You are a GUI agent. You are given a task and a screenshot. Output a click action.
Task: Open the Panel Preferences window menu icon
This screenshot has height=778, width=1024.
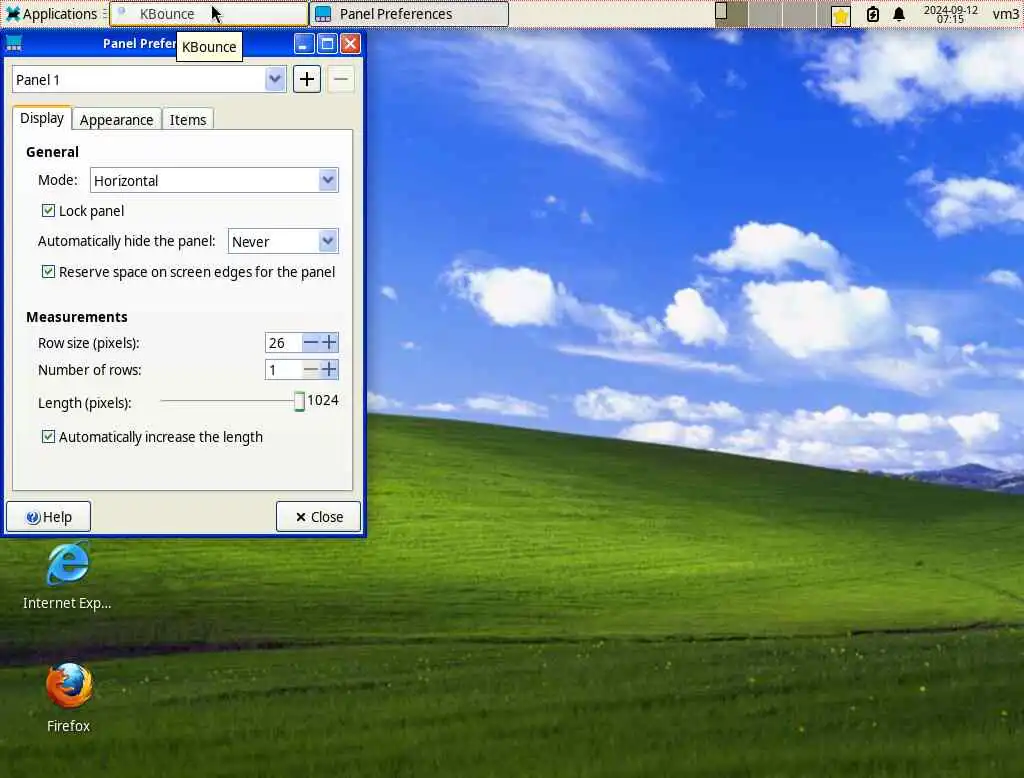[14, 44]
